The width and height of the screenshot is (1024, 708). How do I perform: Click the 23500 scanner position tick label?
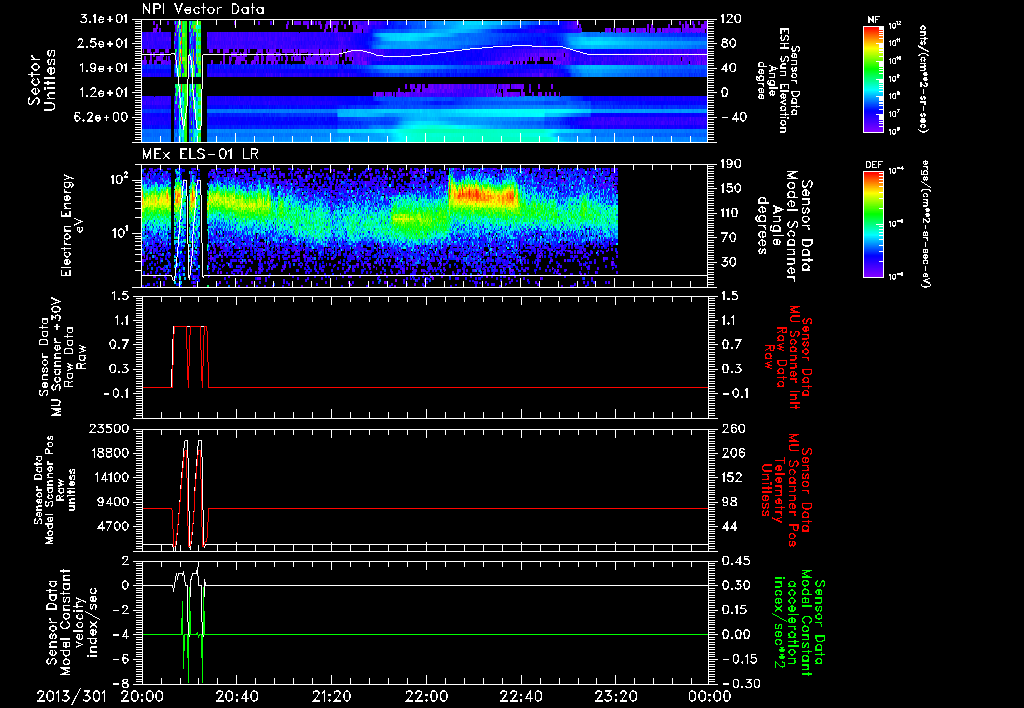coord(108,428)
